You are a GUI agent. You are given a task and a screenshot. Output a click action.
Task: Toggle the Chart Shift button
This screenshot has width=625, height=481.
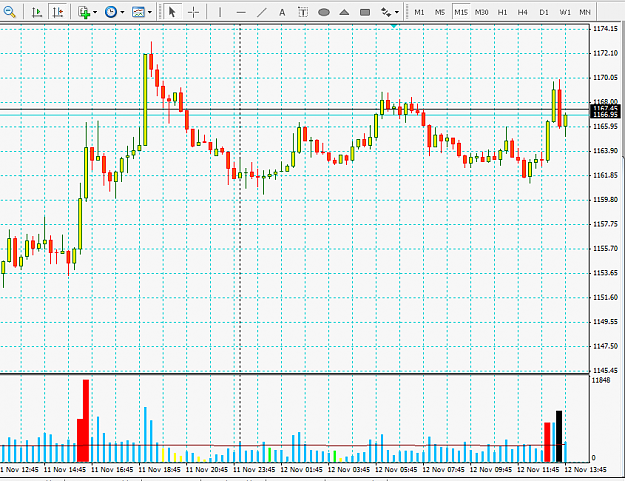[x=58, y=12]
